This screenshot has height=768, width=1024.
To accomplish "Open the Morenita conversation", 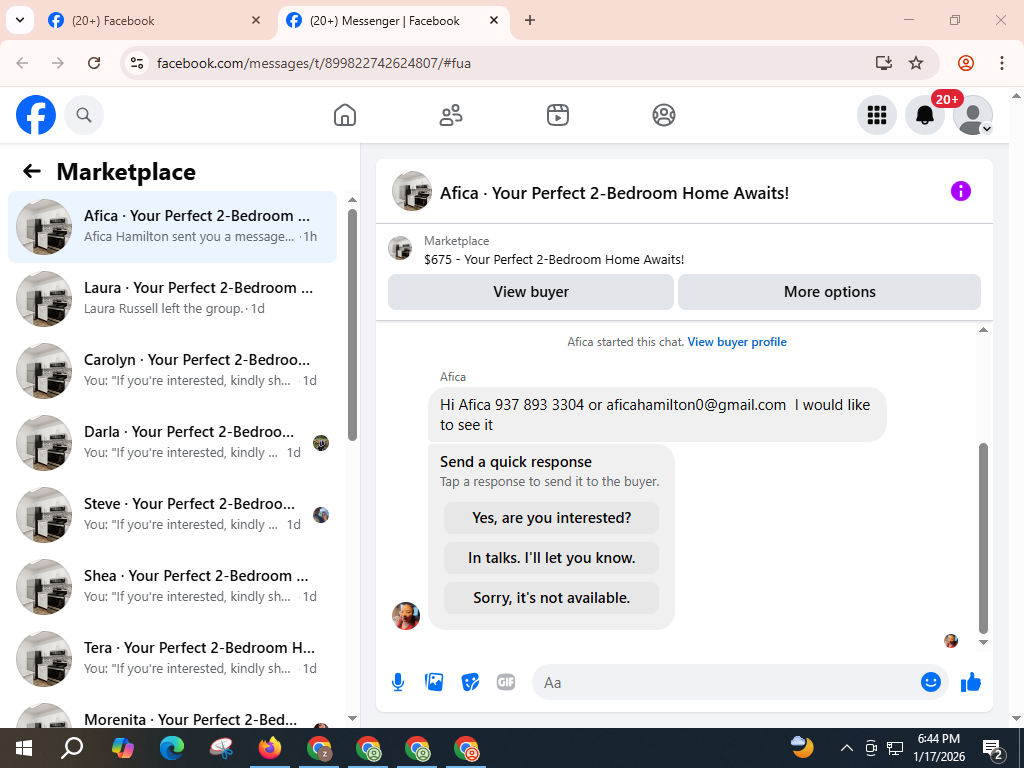I will coord(172,714).
